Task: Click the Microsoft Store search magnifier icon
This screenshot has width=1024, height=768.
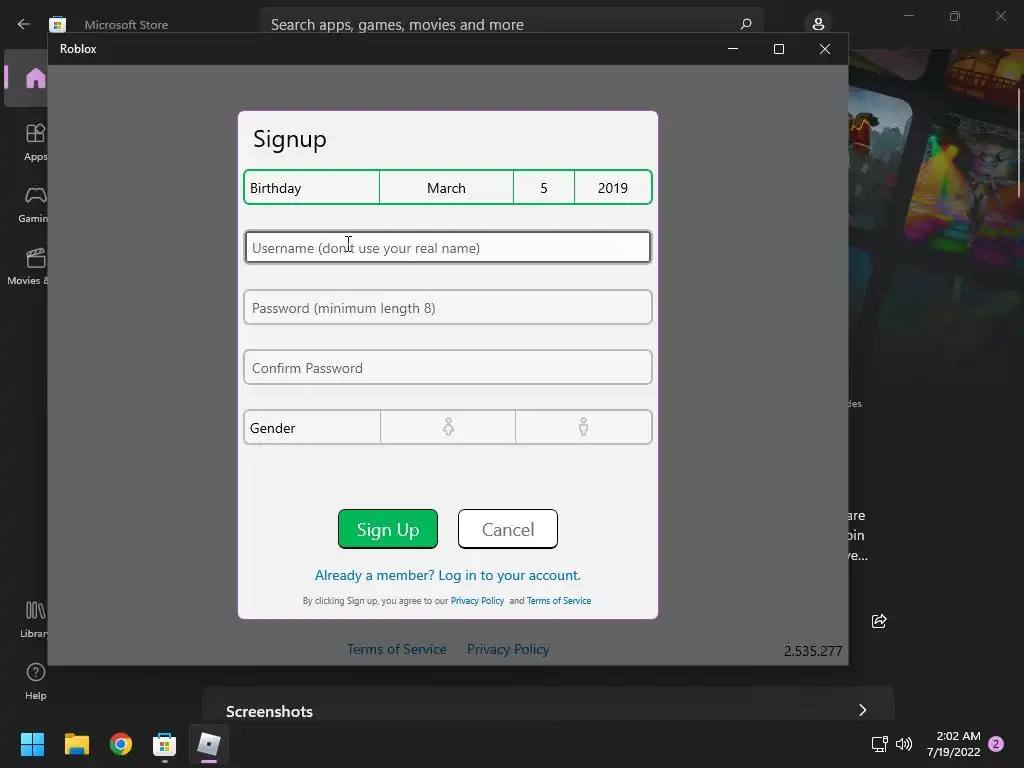Action: 746,24
